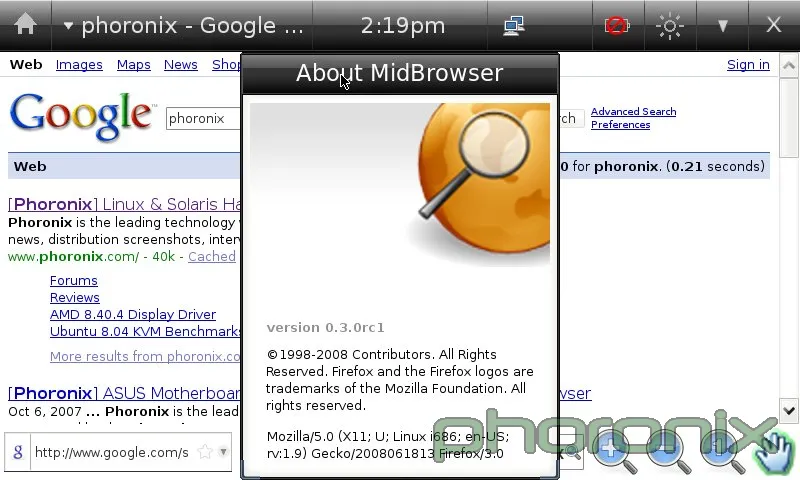The image size is (800, 480).
Task: Open the window list dropdown arrow
Action: [x=68, y=26]
